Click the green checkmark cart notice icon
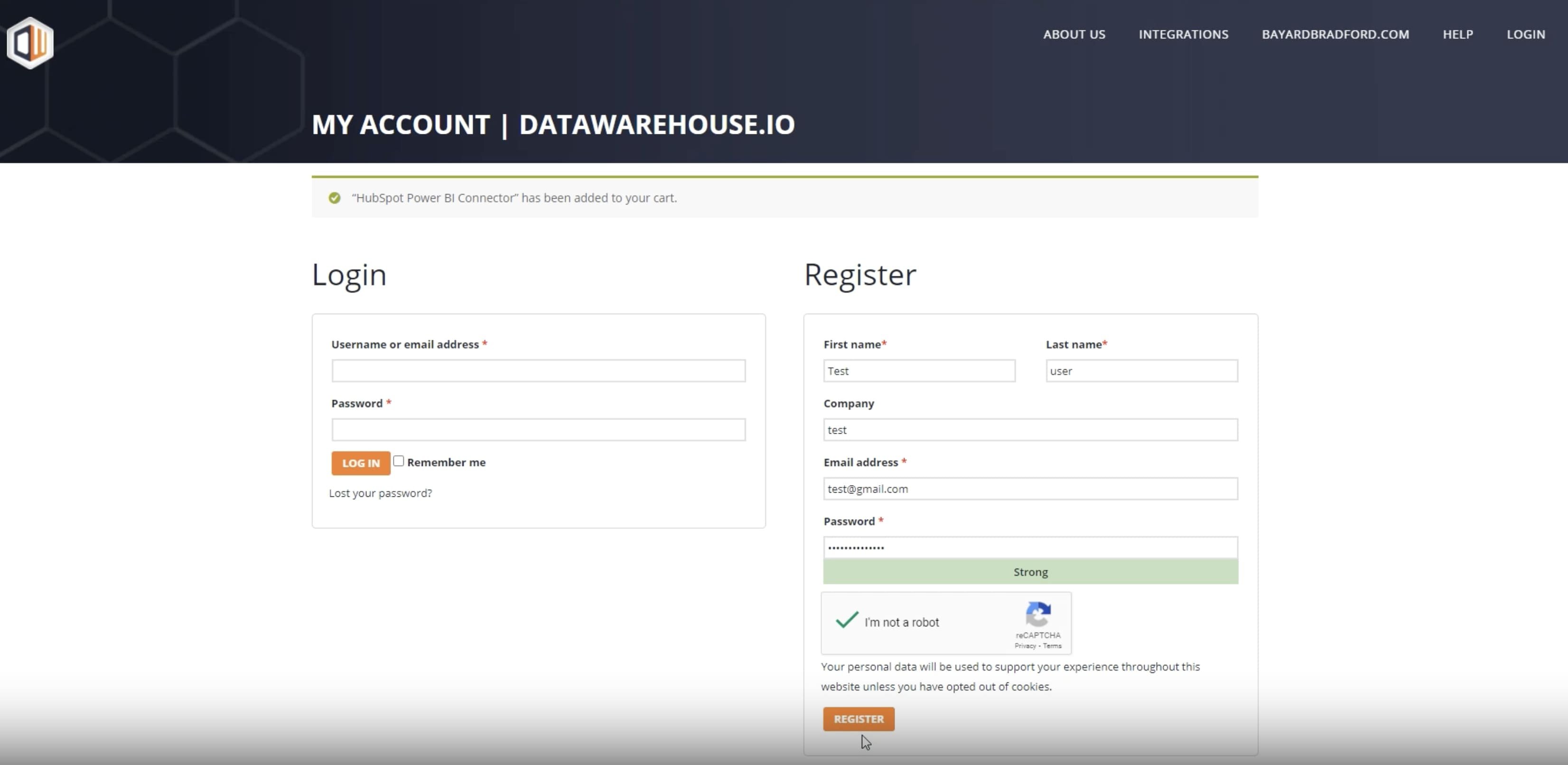 point(334,198)
